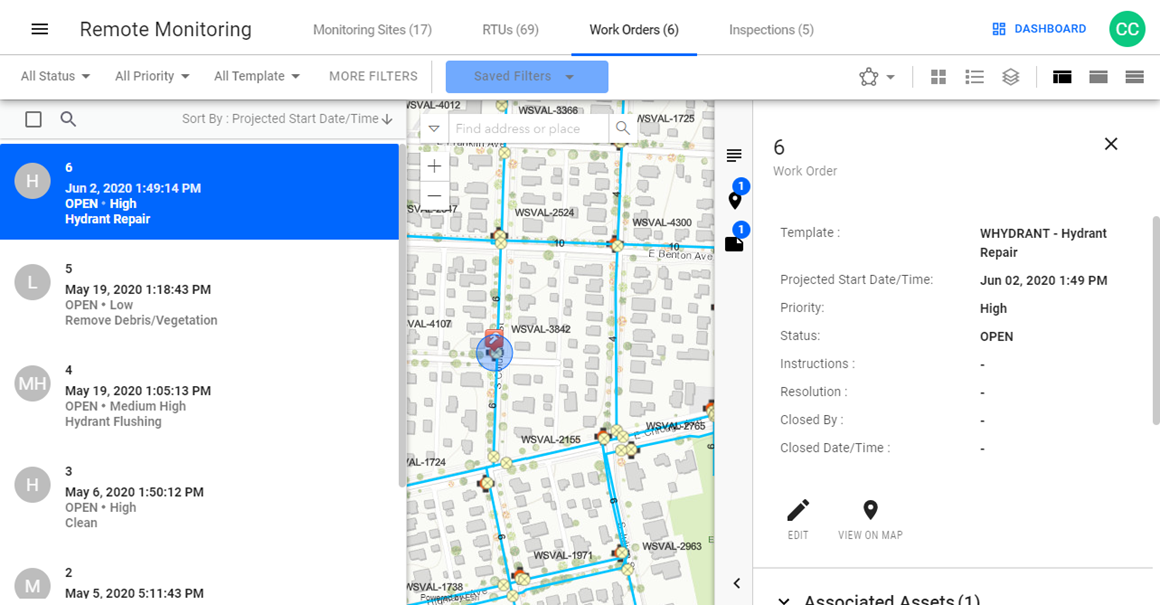Switch to grid view layout
The height and width of the screenshot is (605, 1160).
point(938,76)
